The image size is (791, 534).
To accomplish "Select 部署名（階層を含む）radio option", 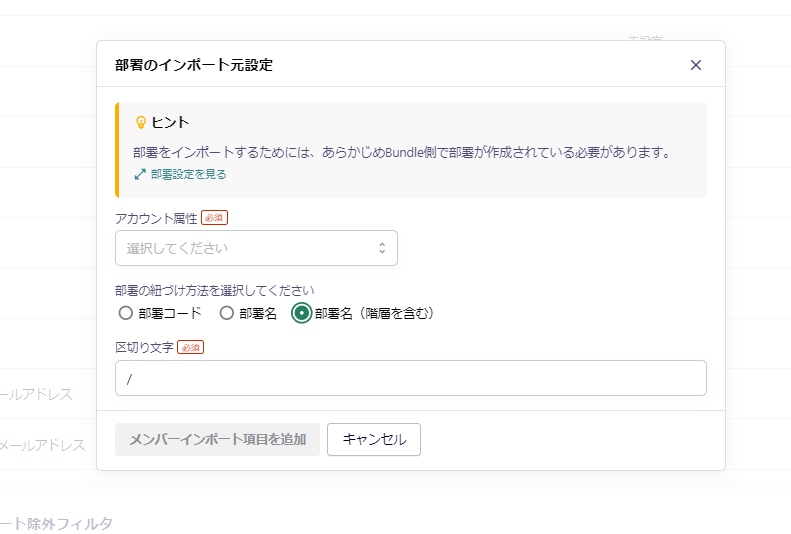I will pos(301,313).
